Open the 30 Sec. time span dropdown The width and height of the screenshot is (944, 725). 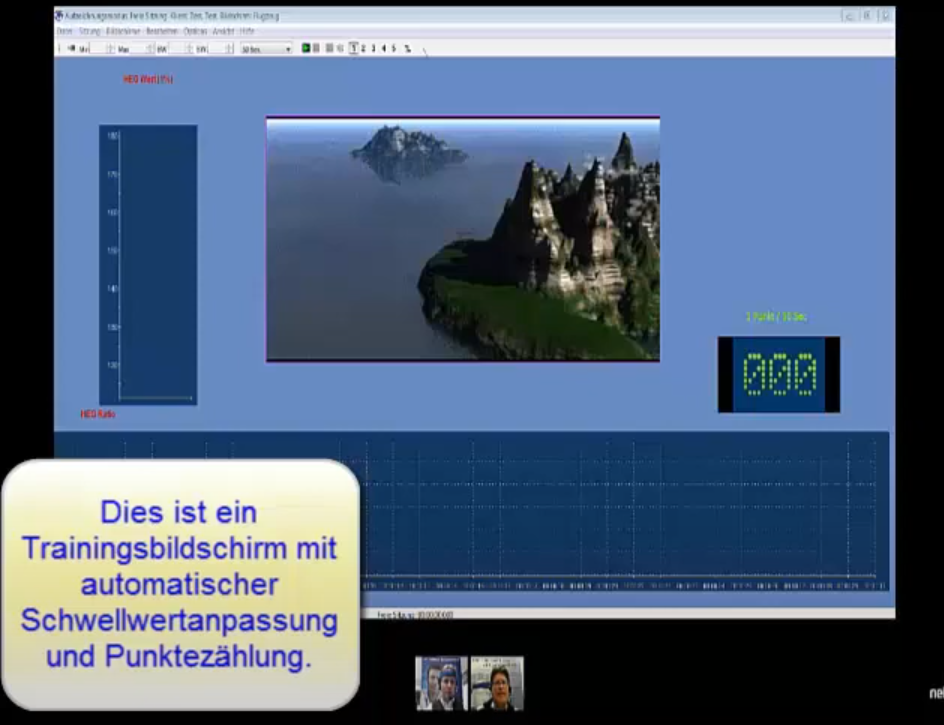(266, 49)
